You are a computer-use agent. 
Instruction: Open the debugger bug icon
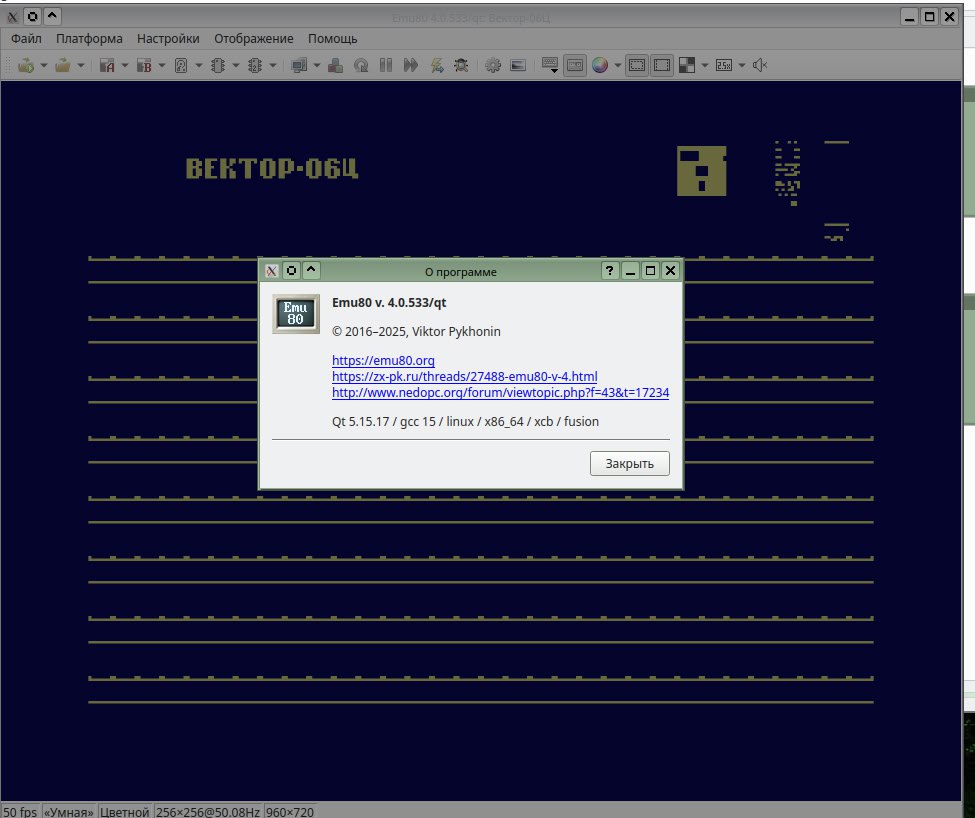pos(461,66)
